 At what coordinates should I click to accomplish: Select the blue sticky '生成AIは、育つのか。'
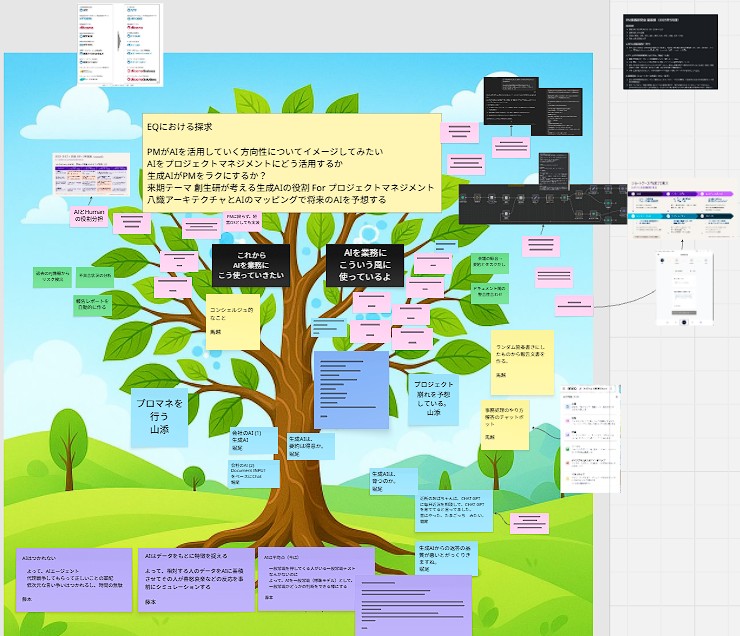[394, 481]
